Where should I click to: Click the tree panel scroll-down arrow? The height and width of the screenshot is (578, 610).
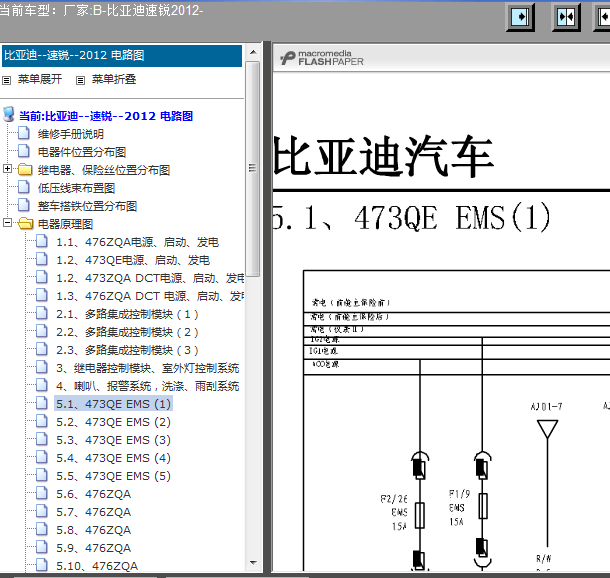(253, 563)
